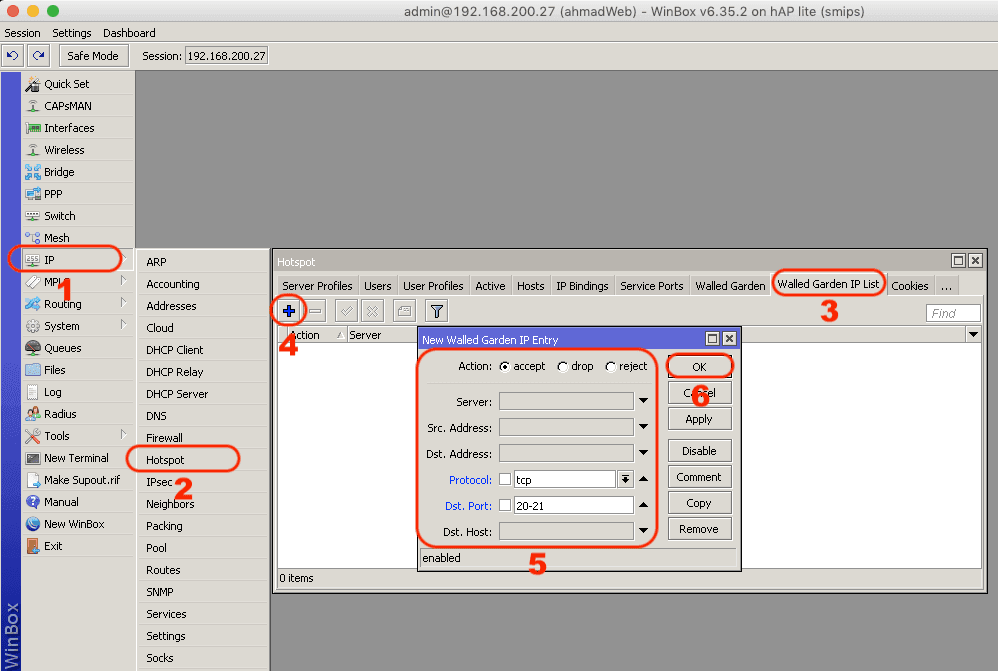Open the Switch menu
This screenshot has width=998, height=671.
click(78, 216)
